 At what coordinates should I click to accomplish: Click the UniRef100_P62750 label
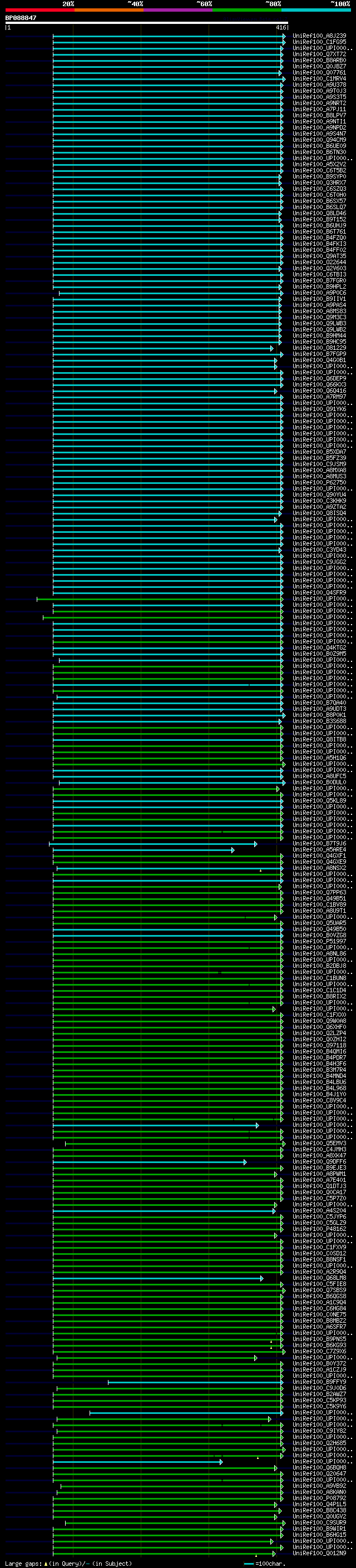coord(319,482)
